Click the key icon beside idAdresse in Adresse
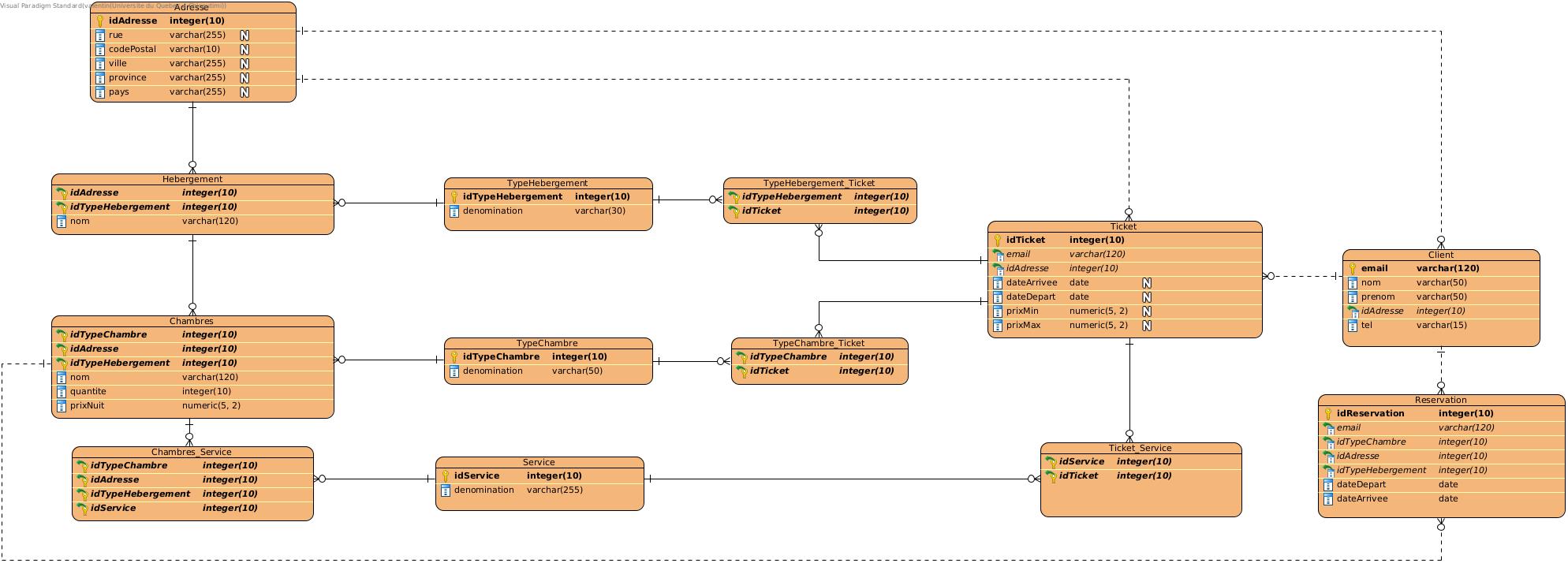Screen dimensions: 1568x563 click(x=100, y=21)
